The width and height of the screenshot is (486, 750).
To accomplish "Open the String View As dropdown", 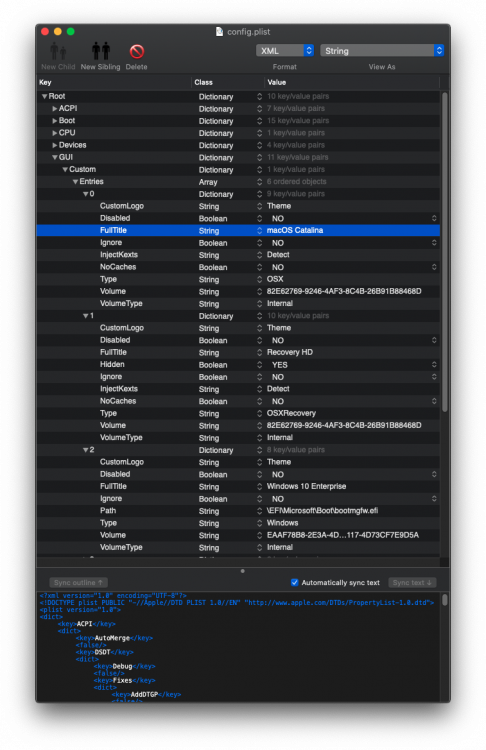I will pos(382,51).
